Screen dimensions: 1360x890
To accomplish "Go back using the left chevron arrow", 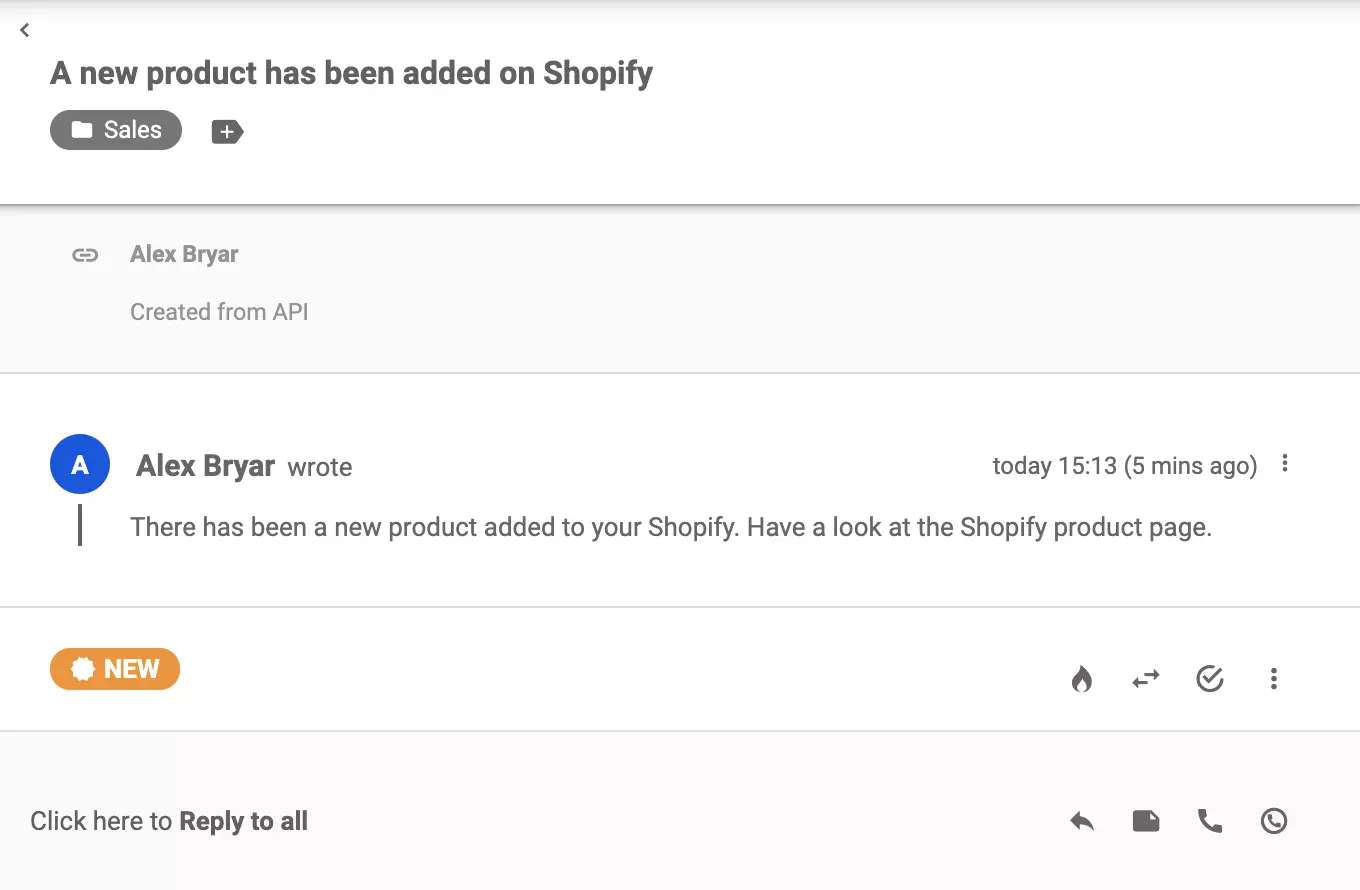I will [x=24, y=29].
